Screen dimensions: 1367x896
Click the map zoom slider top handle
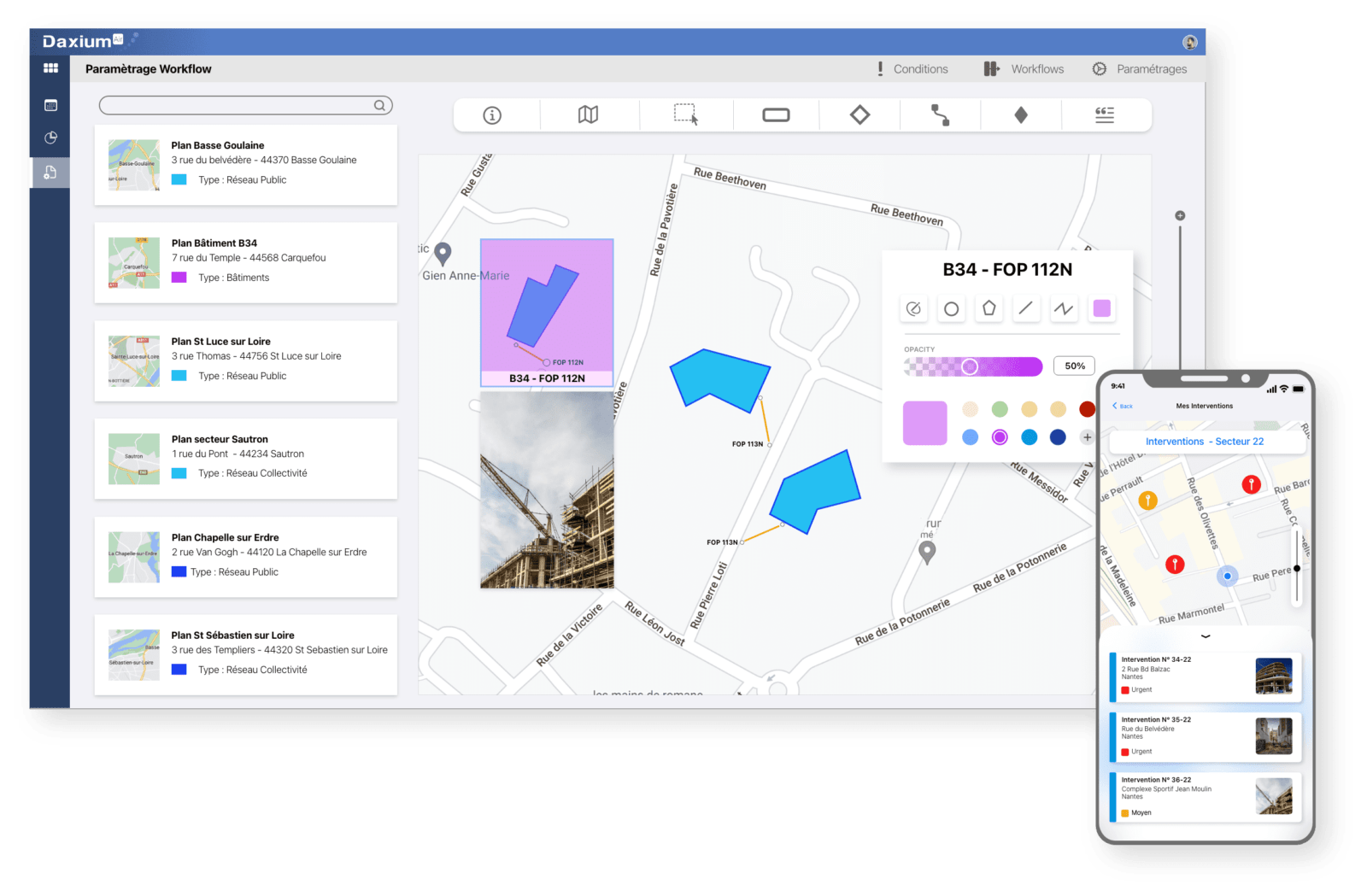(x=1180, y=216)
